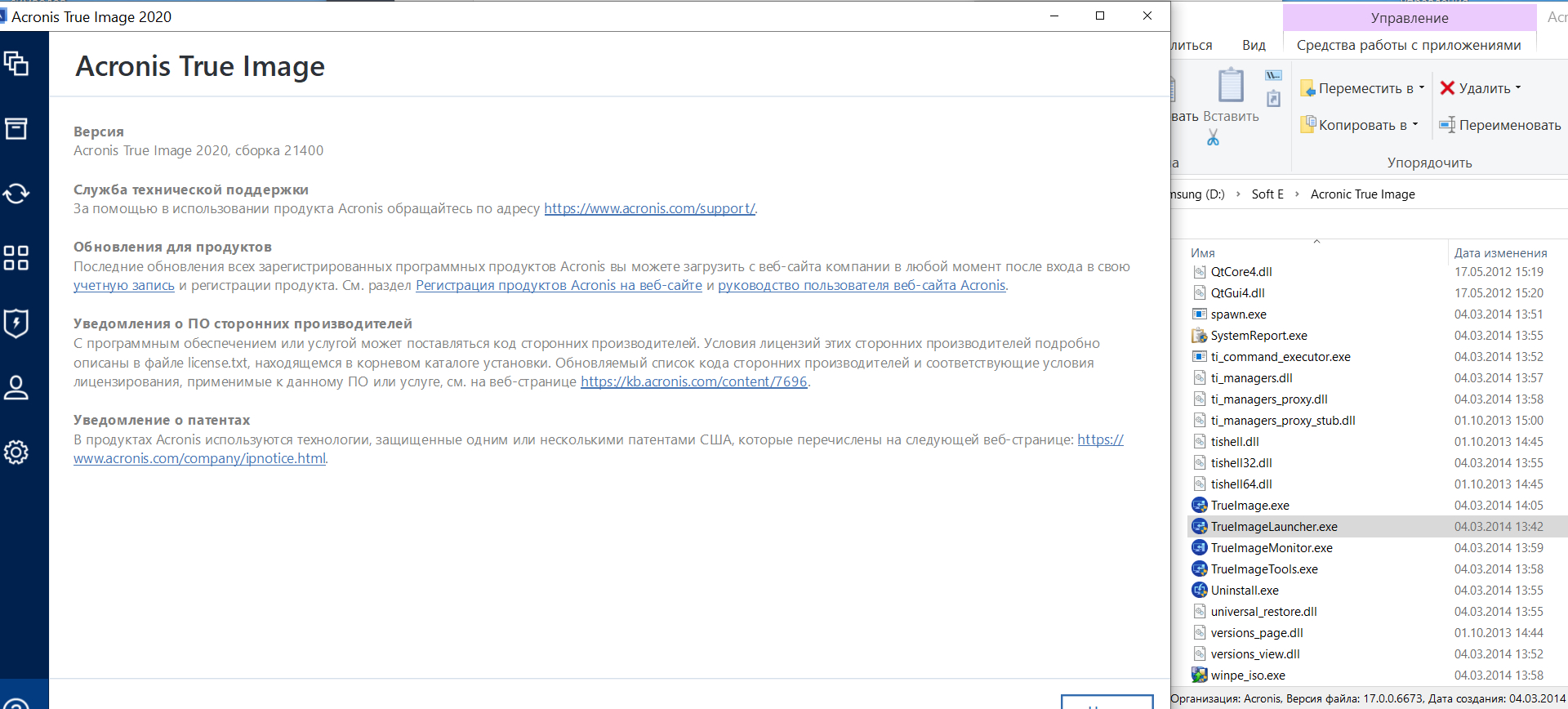Select the TrueImageTools.exe file icon

click(1199, 569)
